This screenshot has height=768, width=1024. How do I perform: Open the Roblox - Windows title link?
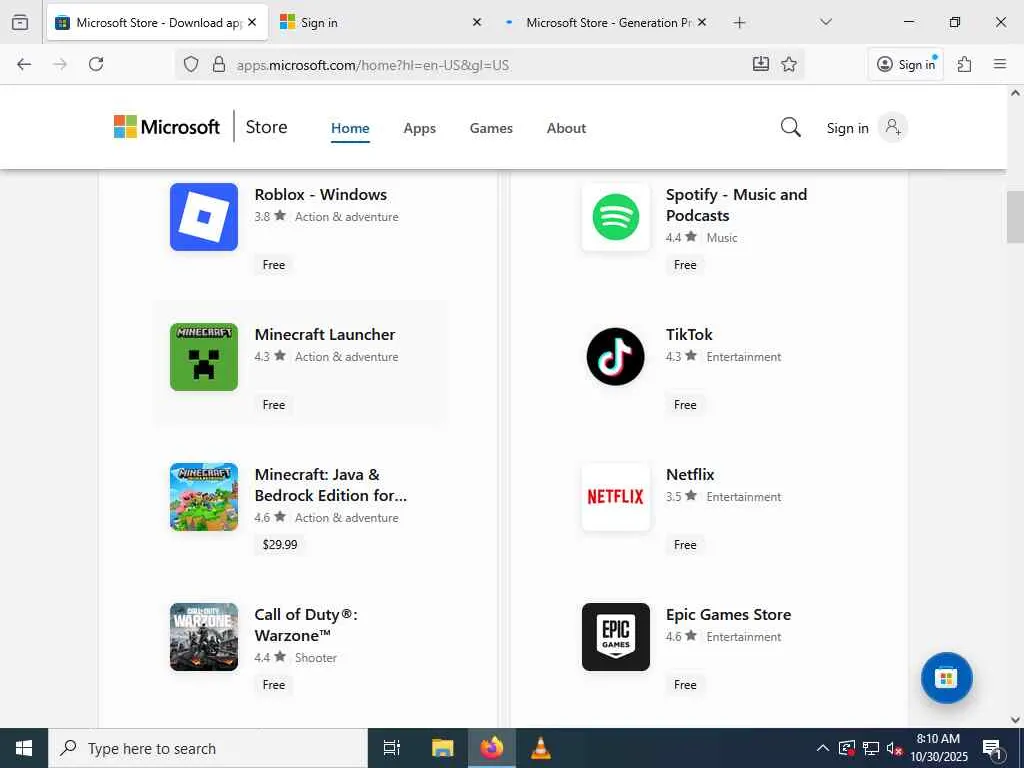[x=321, y=195]
